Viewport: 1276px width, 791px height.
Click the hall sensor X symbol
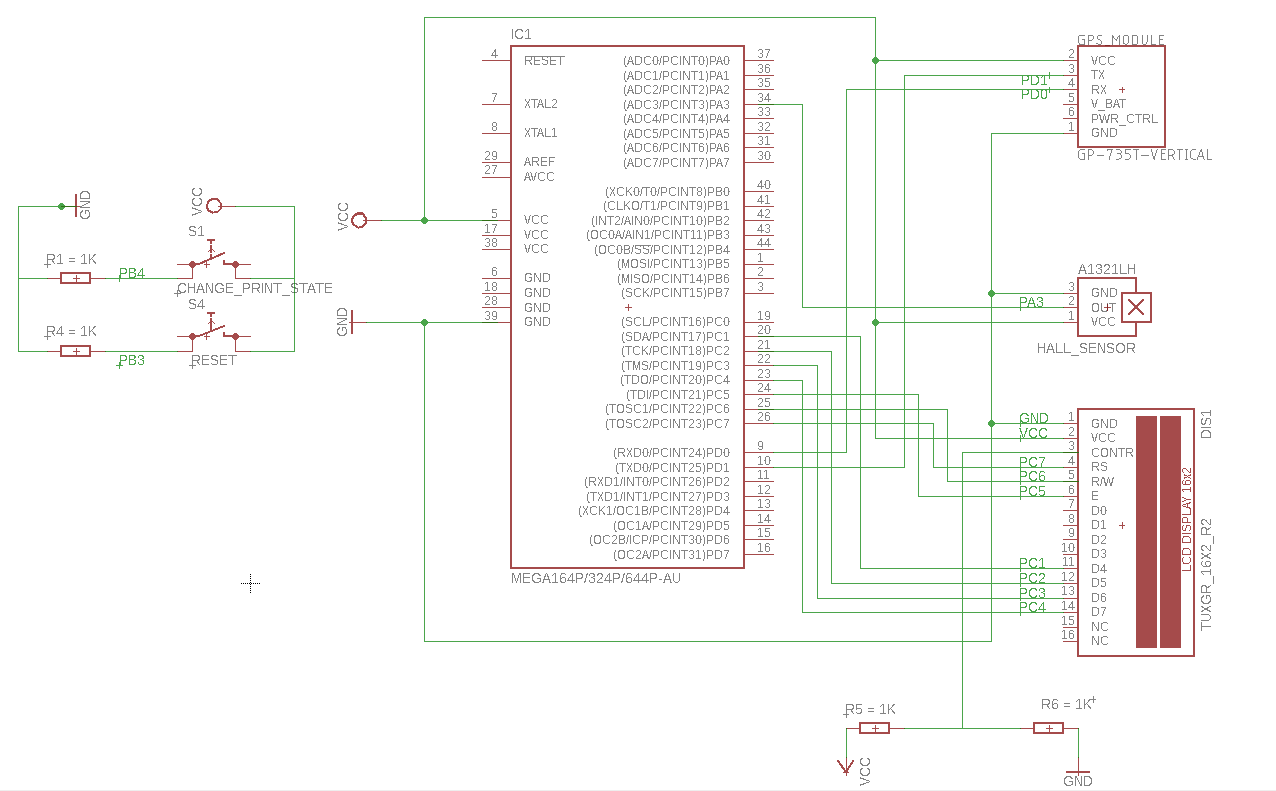1135,307
